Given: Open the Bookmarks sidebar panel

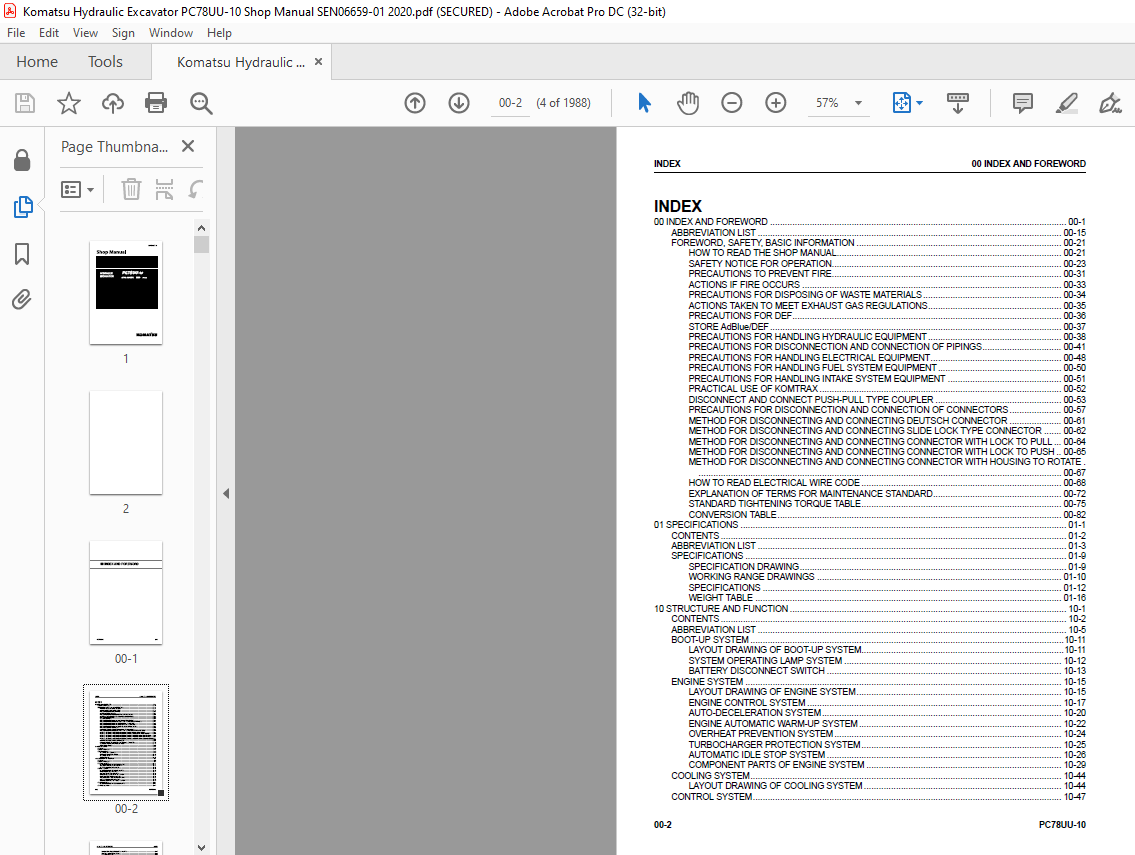Looking at the screenshot, I should coord(22,254).
